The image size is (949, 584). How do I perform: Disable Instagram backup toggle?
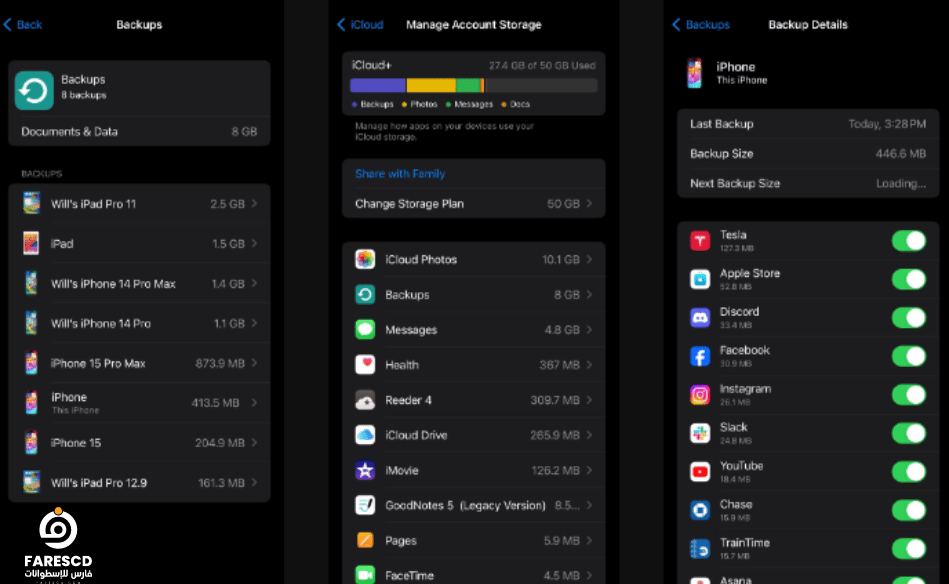(x=908, y=395)
